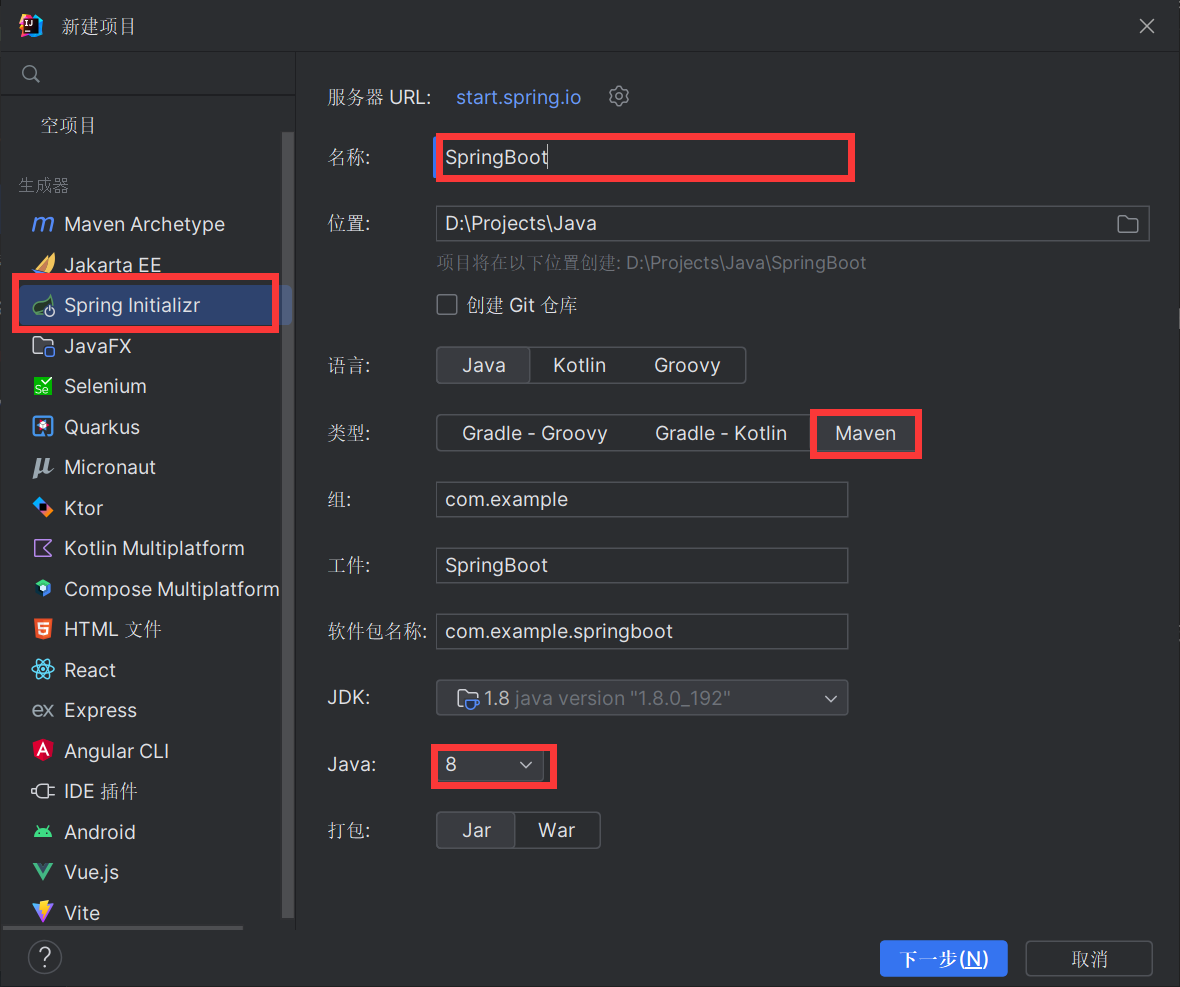Click the JavaFX folder icon
This screenshot has height=987, width=1180.
[x=43, y=346]
